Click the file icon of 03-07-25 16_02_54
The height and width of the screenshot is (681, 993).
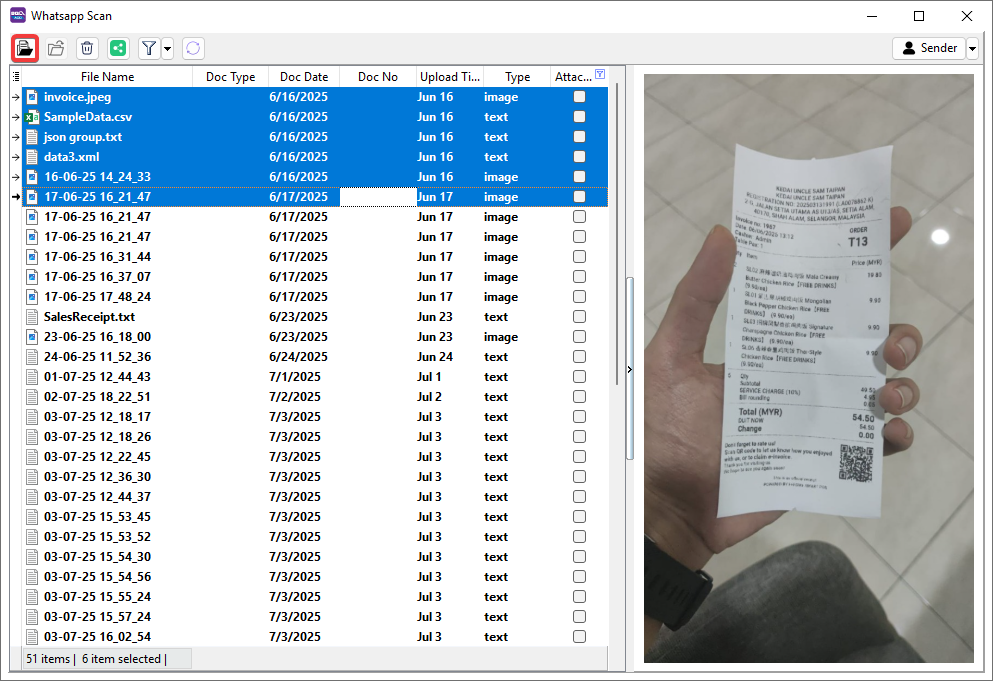pyautogui.click(x=32, y=637)
